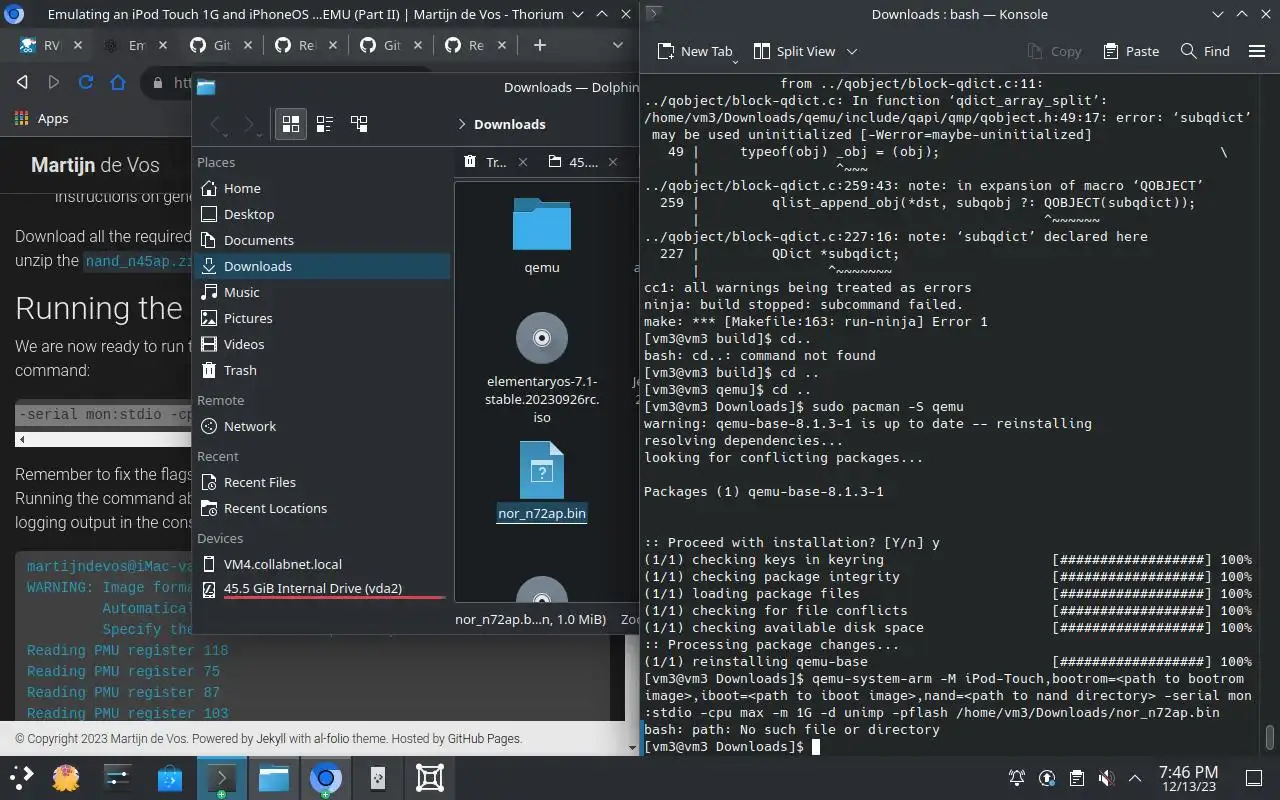Viewport: 1280px width, 800px height.
Task: Go back in Dolphin navigation
Action: [x=215, y=124]
